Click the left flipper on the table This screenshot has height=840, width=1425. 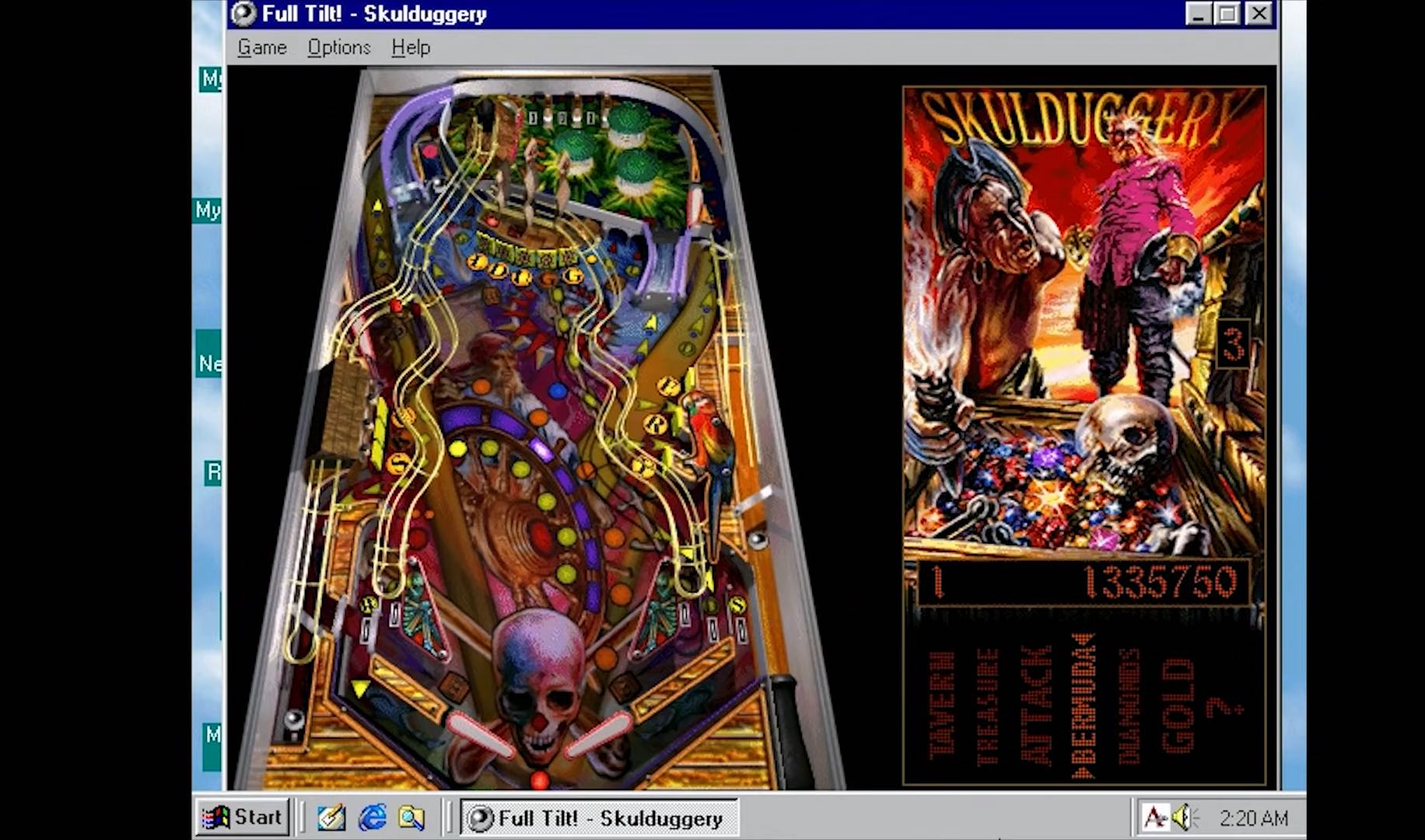click(x=480, y=735)
